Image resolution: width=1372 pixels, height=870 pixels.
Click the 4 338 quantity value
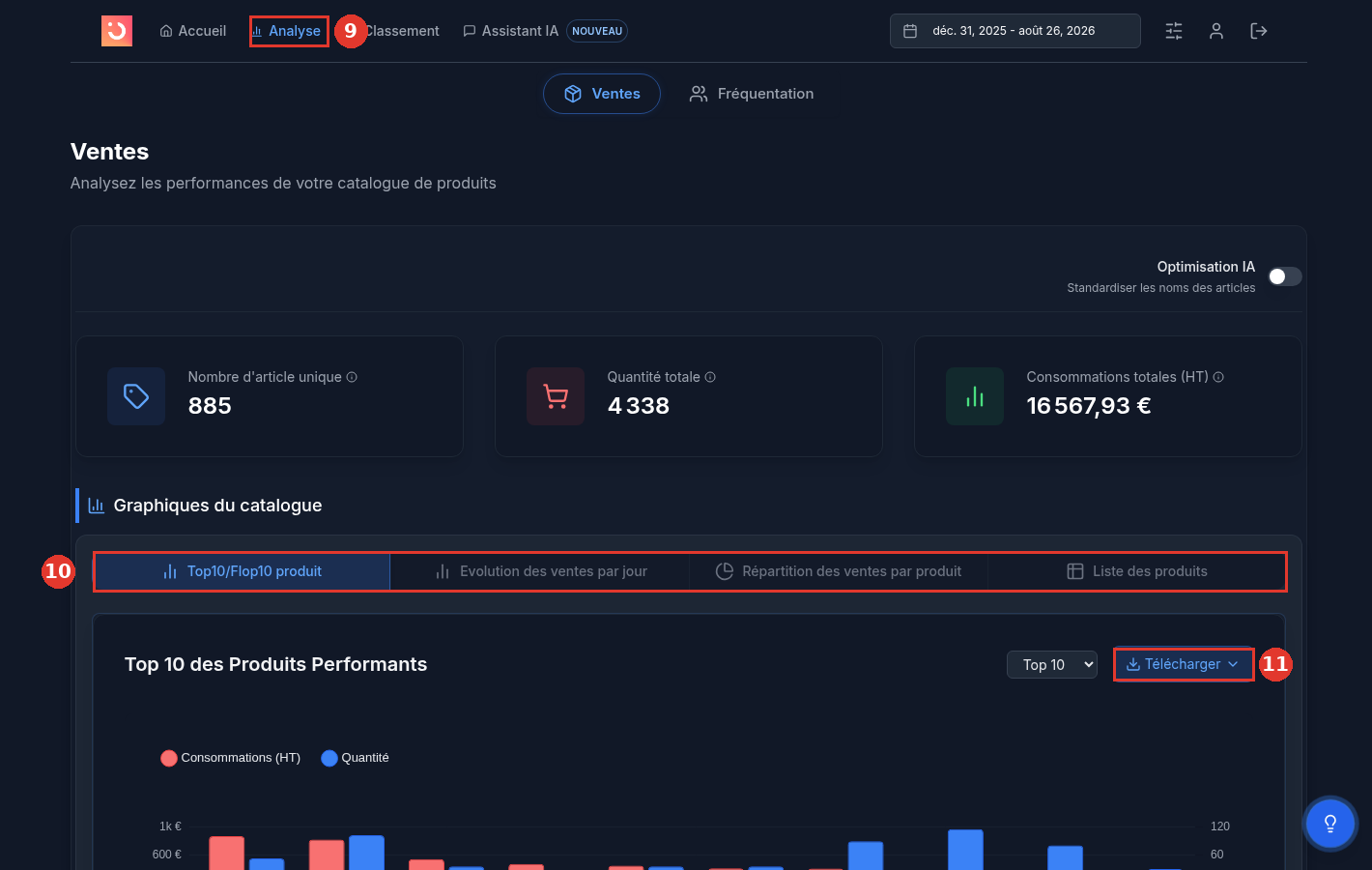(x=639, y=406)
